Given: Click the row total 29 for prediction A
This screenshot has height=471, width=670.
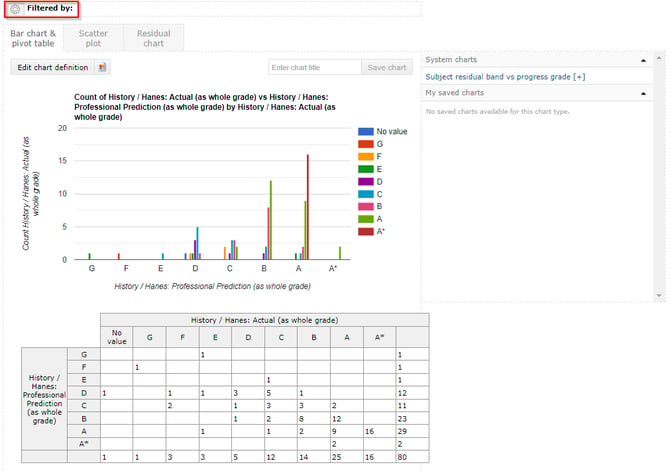Looking at the screenshot, I should [412, 432].
